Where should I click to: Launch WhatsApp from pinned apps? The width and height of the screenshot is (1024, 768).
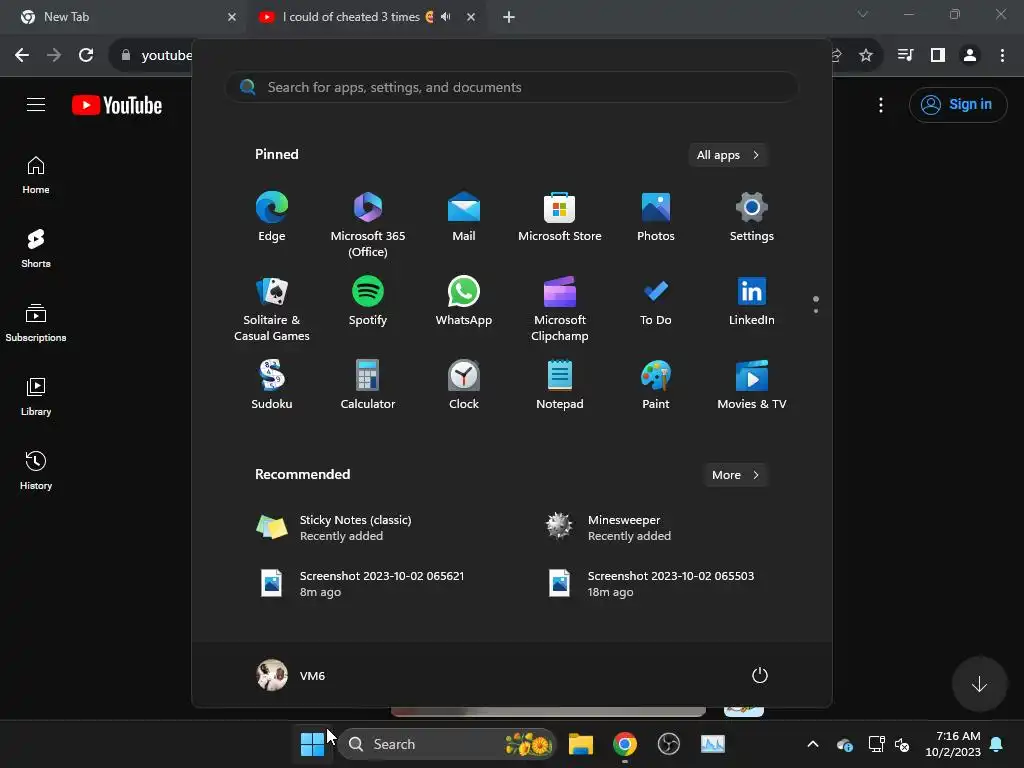(x=464, y=302)
